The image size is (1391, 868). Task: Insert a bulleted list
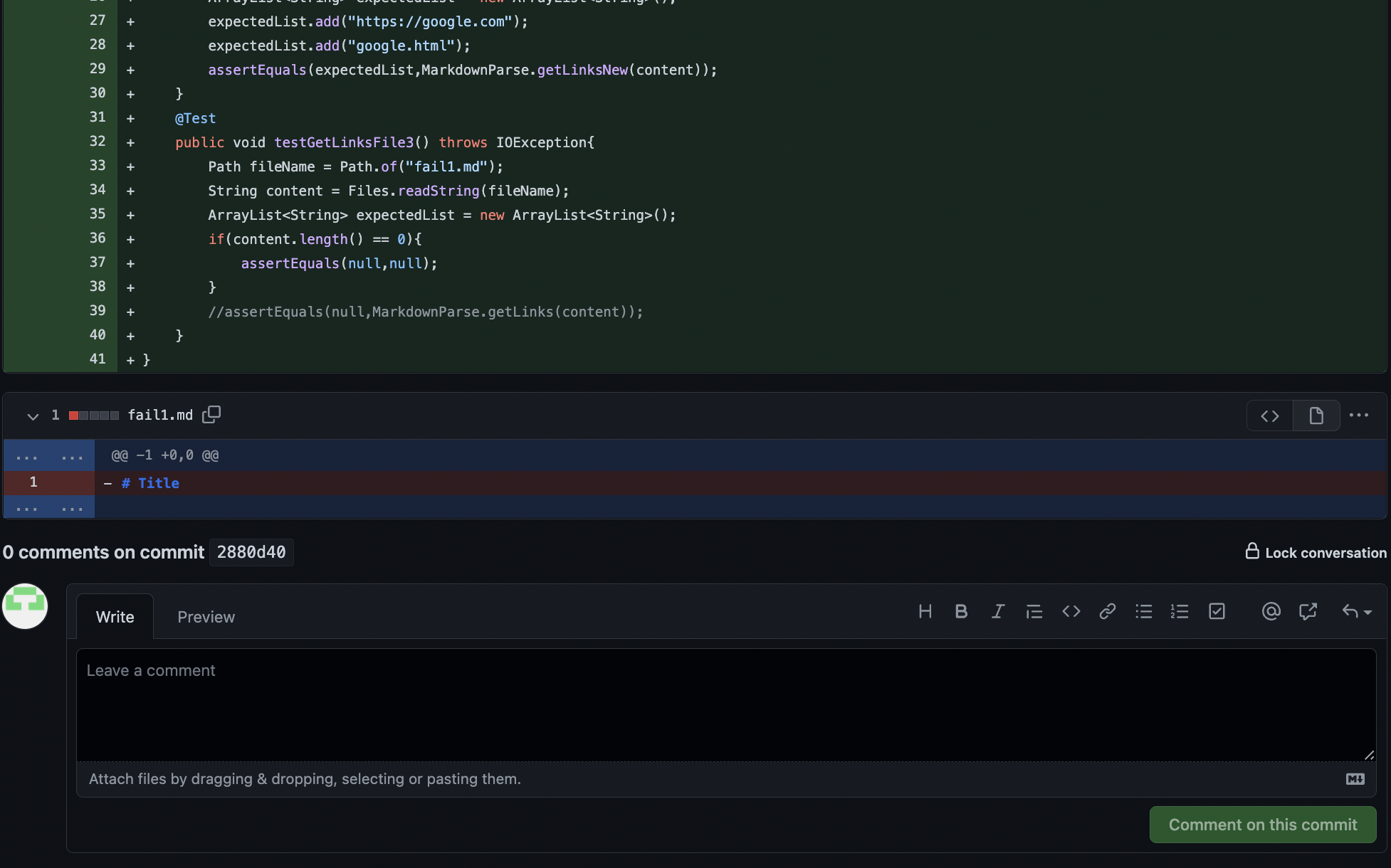coord(1143,611)
